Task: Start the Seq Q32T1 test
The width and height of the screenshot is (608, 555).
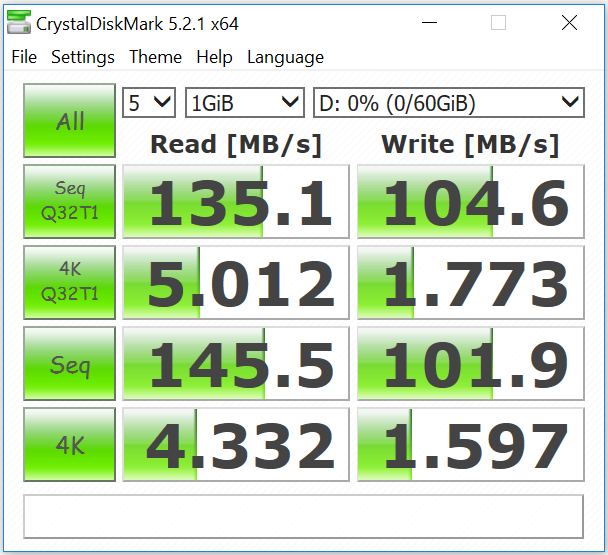Action: [70, 203]
